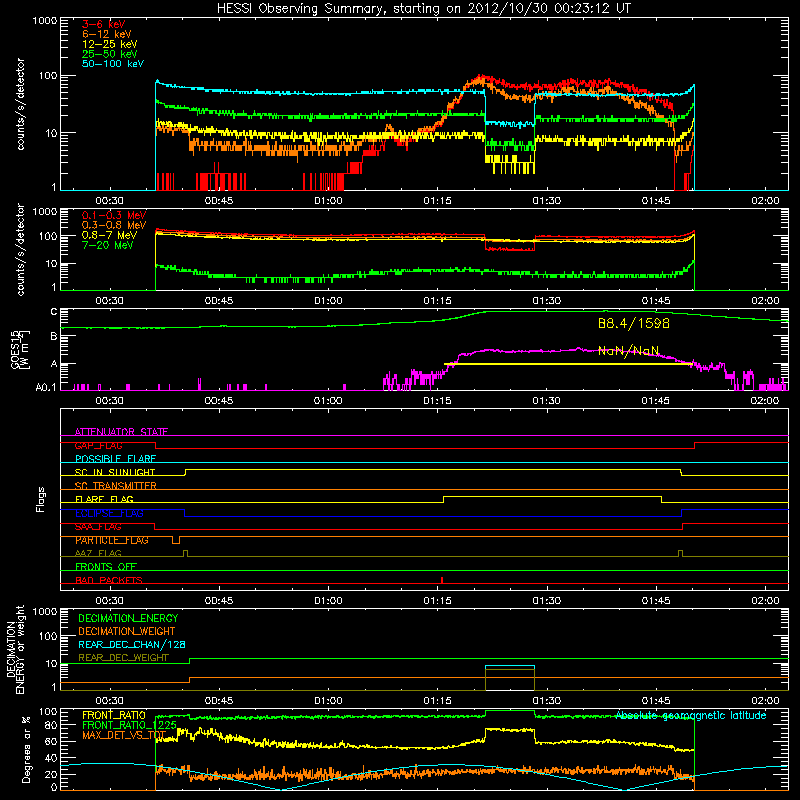Select the cyan 50-100 keV legend label

113,64
